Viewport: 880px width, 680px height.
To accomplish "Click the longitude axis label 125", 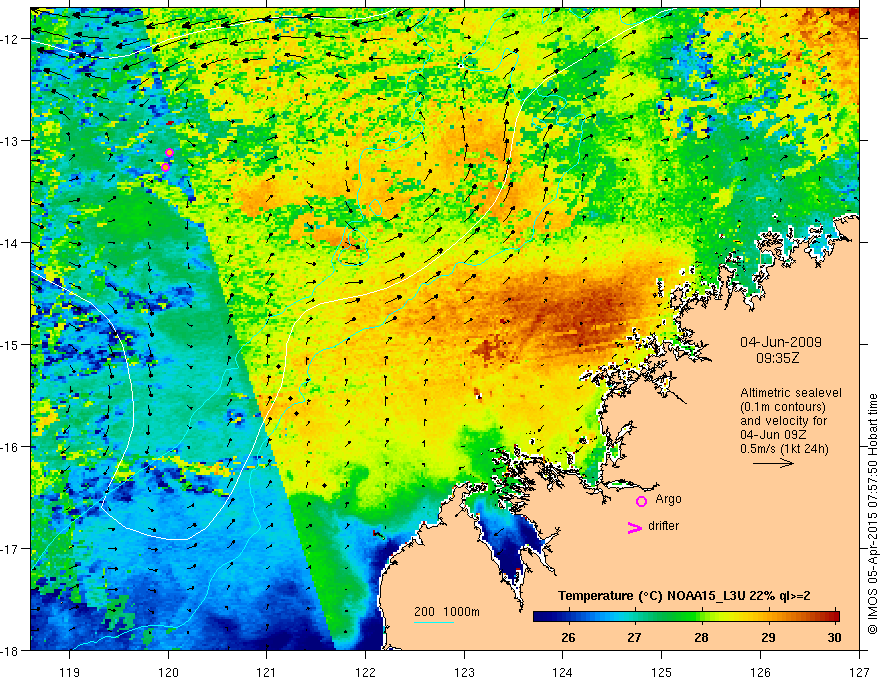I will point(662,672).
